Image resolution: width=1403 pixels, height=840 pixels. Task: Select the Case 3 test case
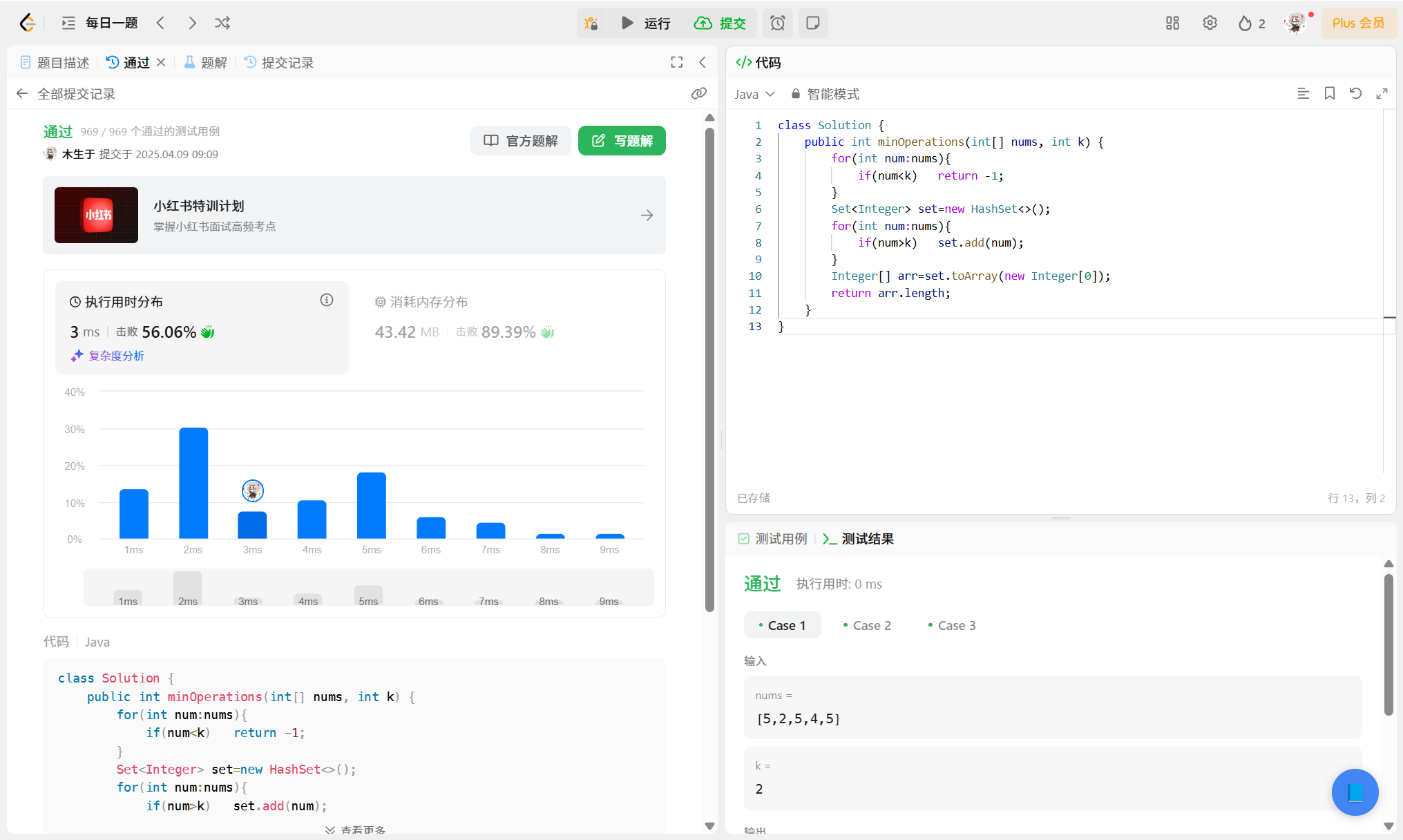pos(952,625)
